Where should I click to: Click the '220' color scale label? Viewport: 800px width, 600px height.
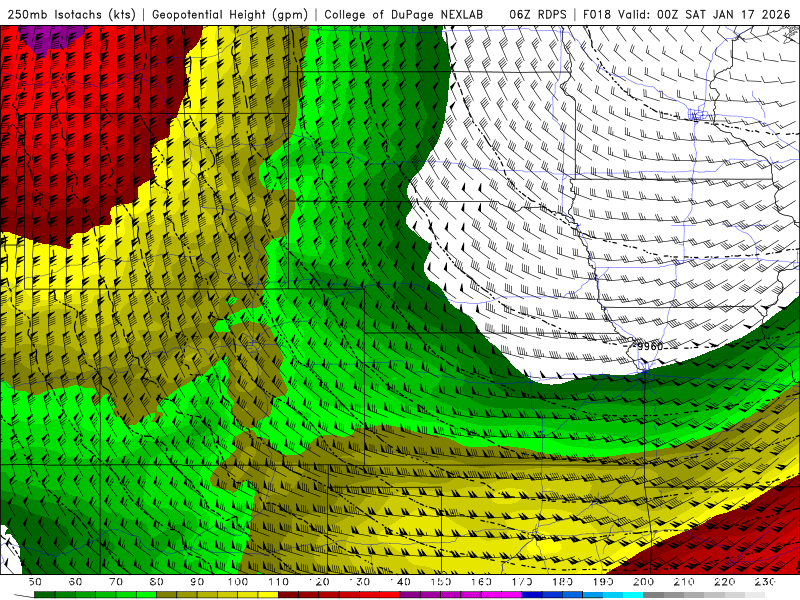(x=724, y=582)
